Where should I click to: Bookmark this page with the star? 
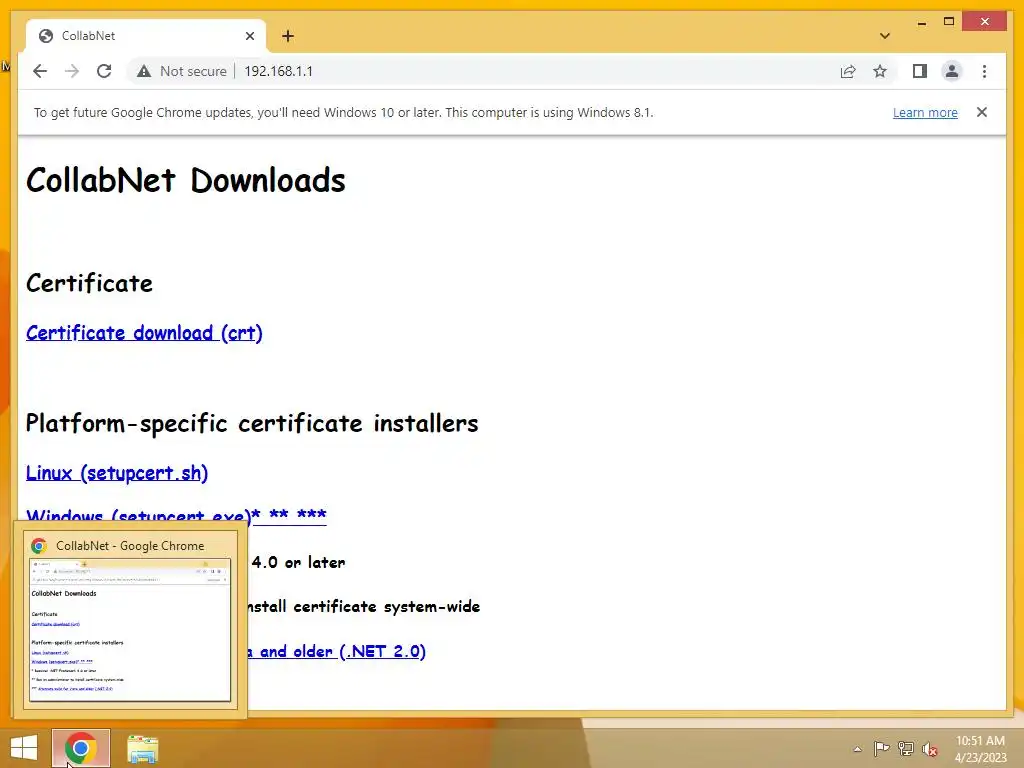click(880, 71)
